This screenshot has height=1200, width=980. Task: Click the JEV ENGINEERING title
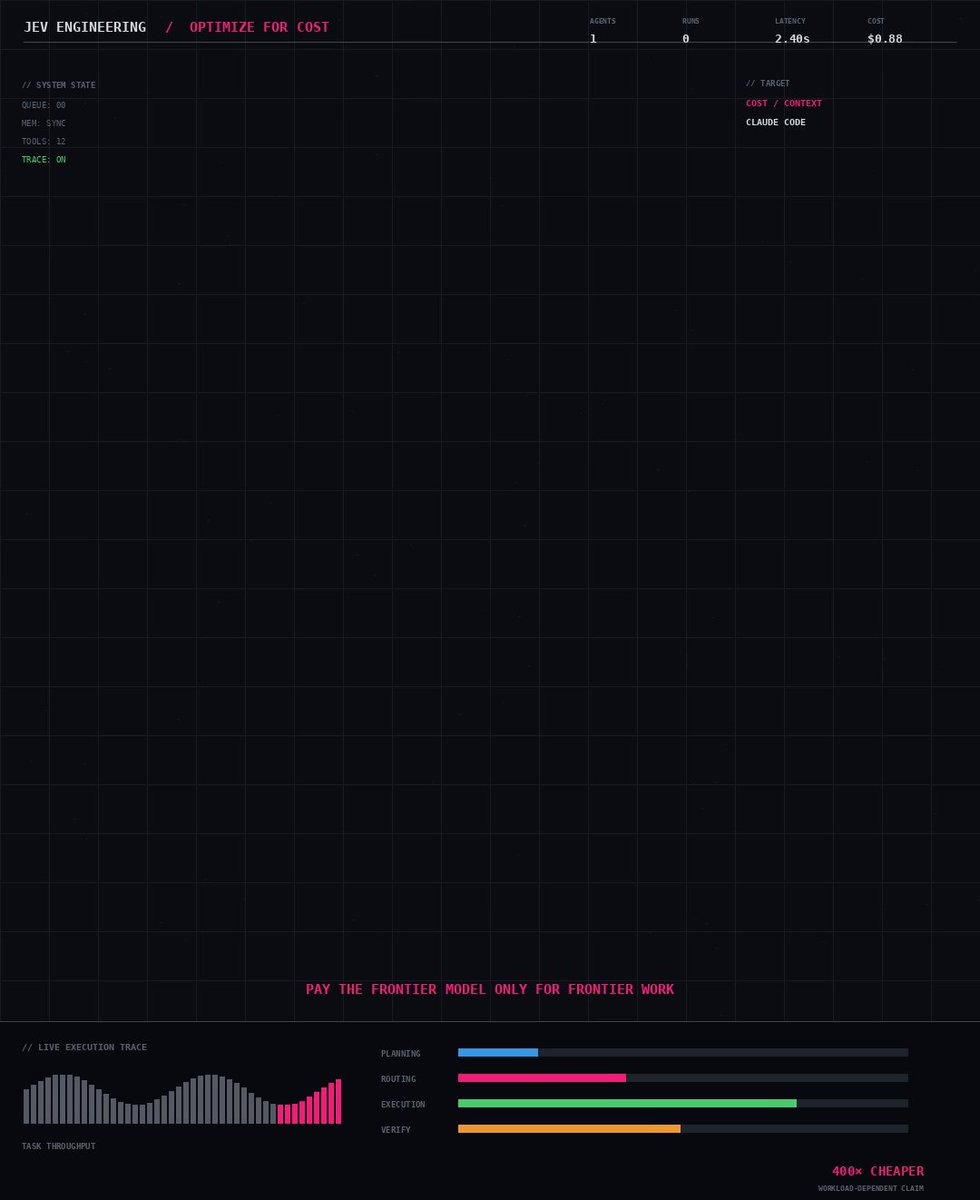click(85, 27)
